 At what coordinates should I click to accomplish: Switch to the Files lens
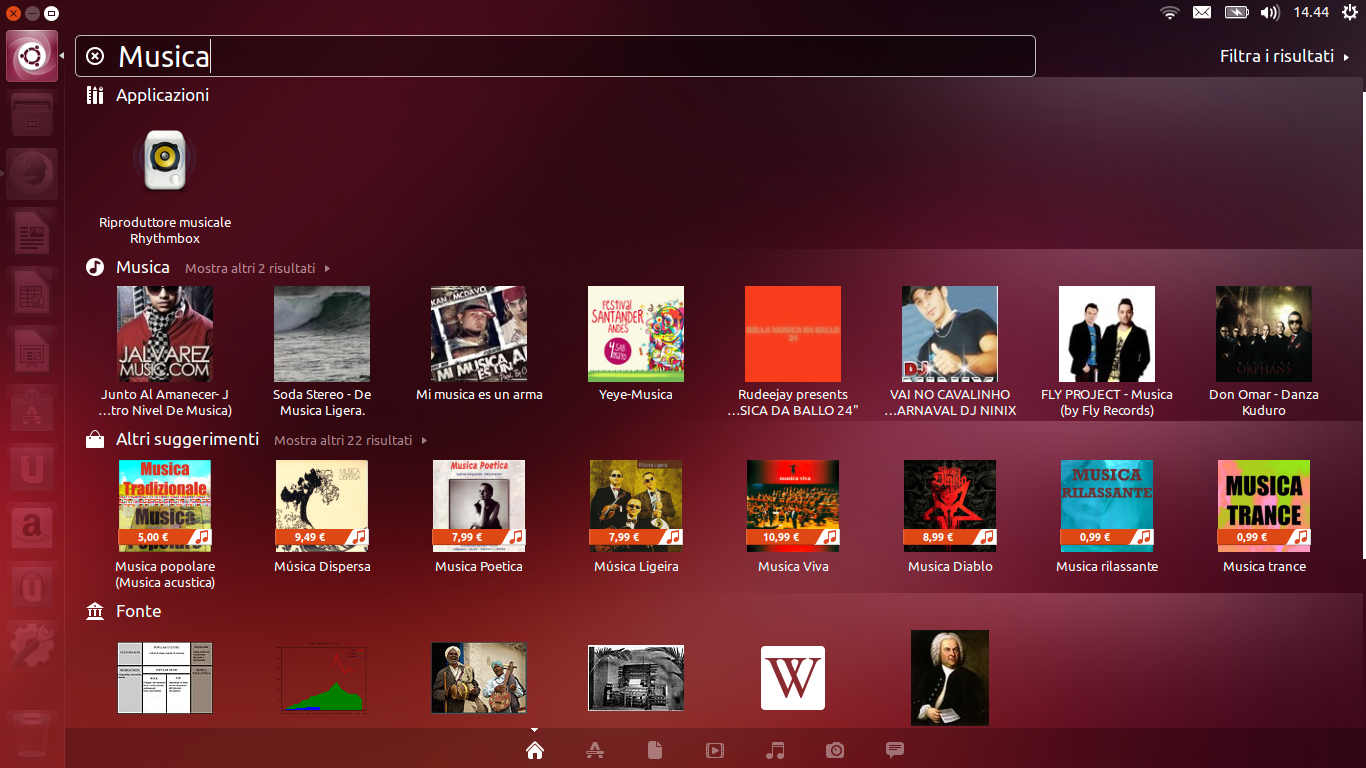pyautogui.click(x=655, y=750)
